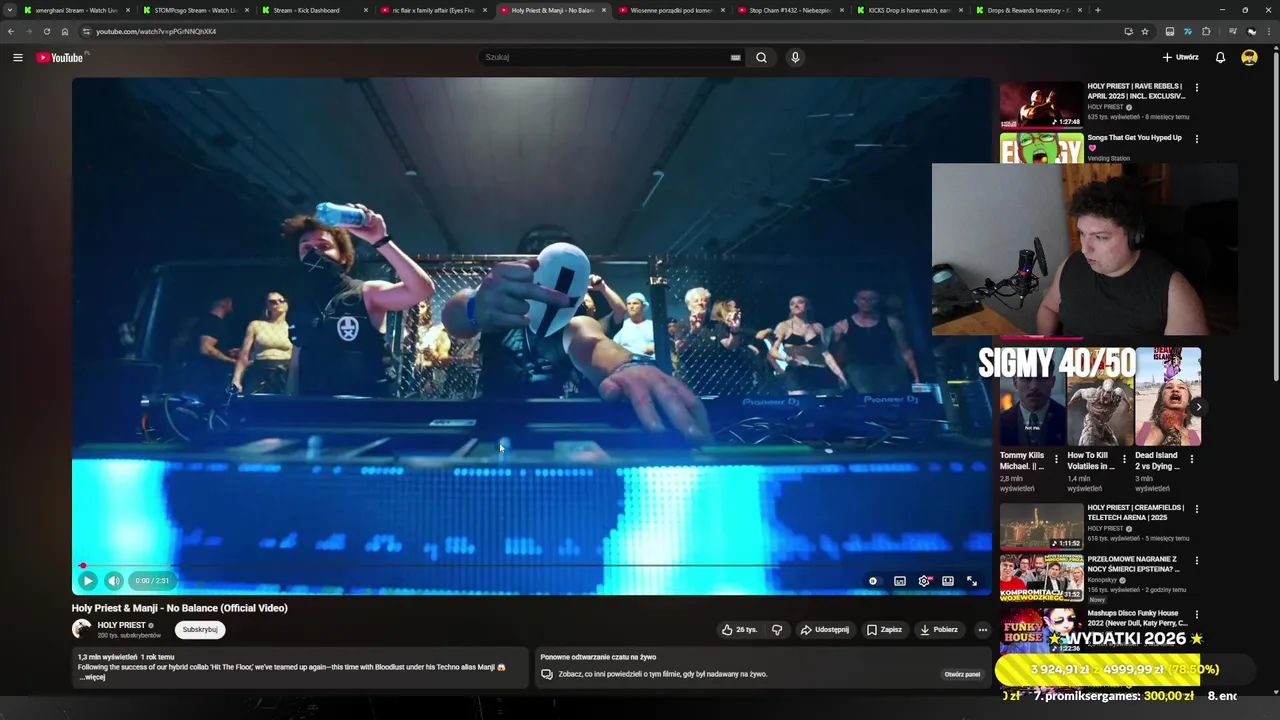Open options for Dead Island 2 short

pos(1191,459)
